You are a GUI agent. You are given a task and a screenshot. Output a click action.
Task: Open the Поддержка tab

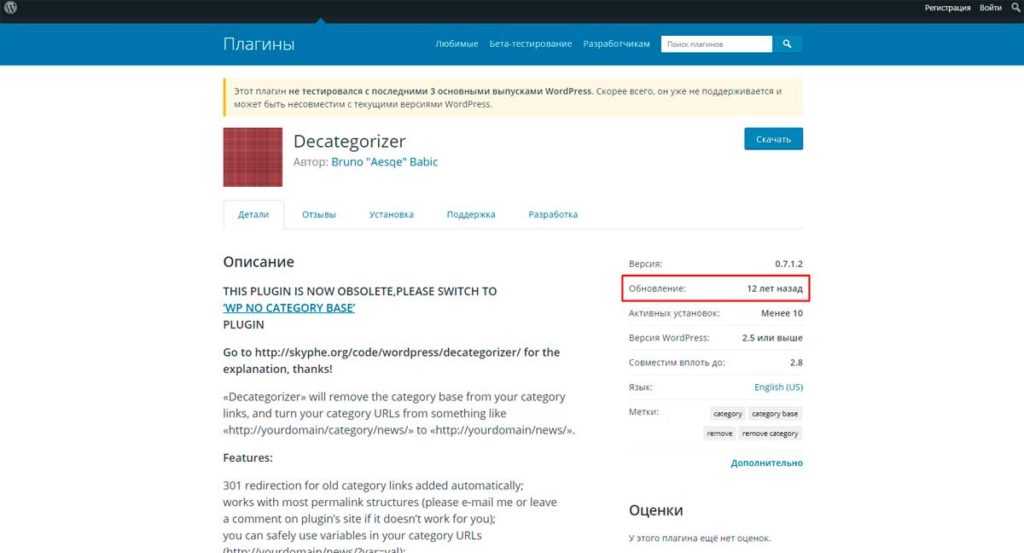pyautogui.click(x=471, y=215)
